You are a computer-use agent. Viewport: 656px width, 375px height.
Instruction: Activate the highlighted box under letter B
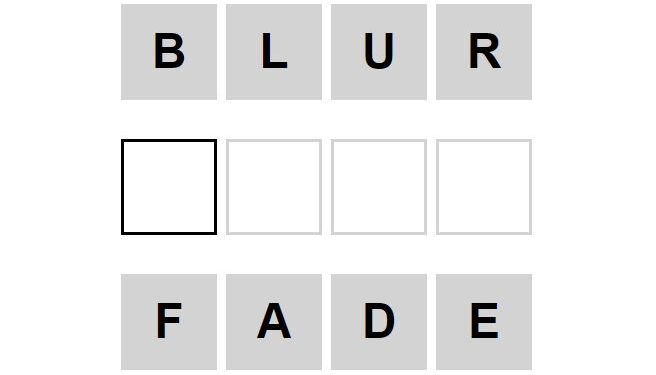click(169, 187)
